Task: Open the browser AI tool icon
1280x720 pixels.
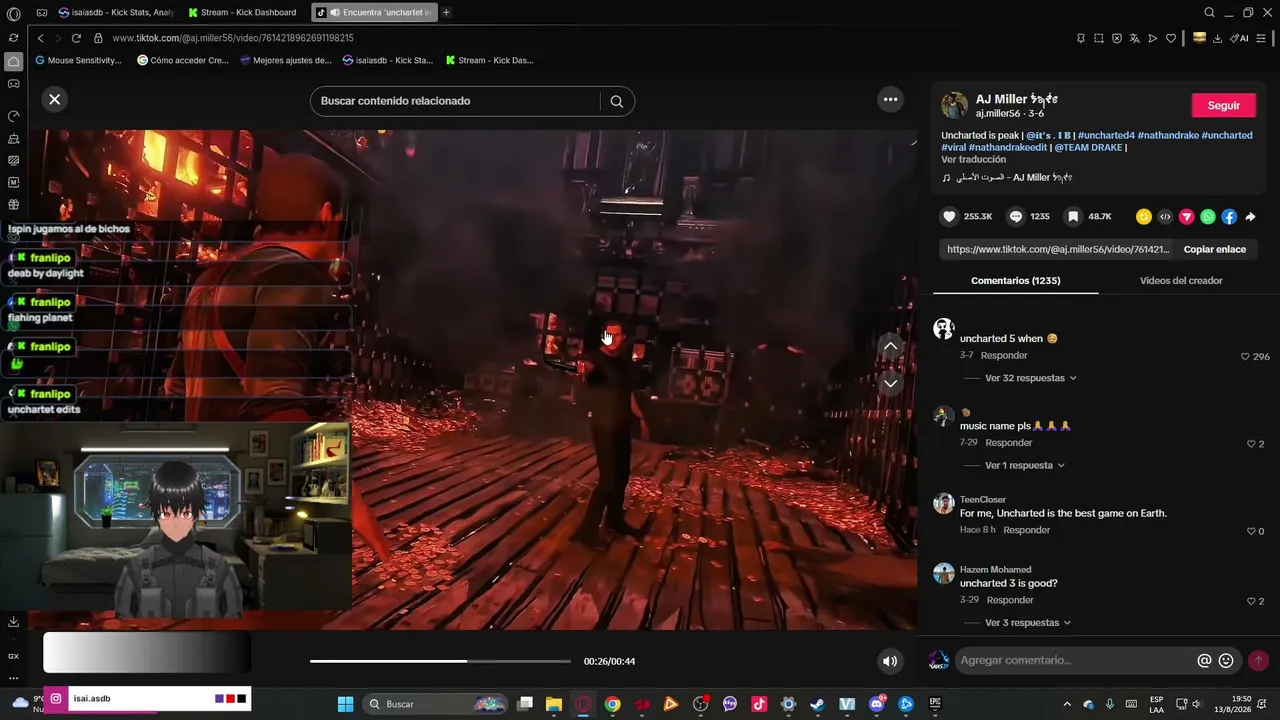Action: [1240, 38]
